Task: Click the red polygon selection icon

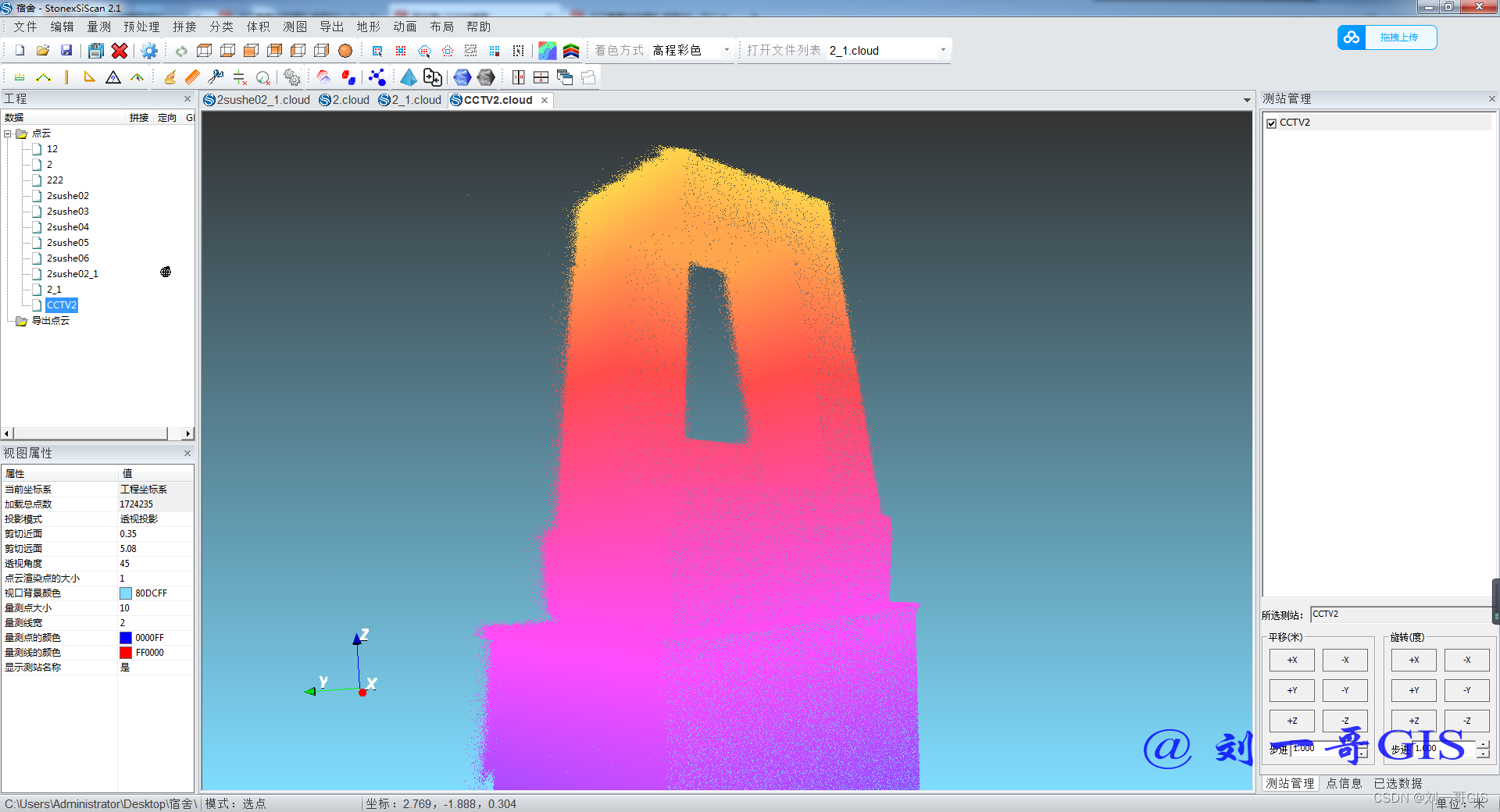Action: coord(448,51)
